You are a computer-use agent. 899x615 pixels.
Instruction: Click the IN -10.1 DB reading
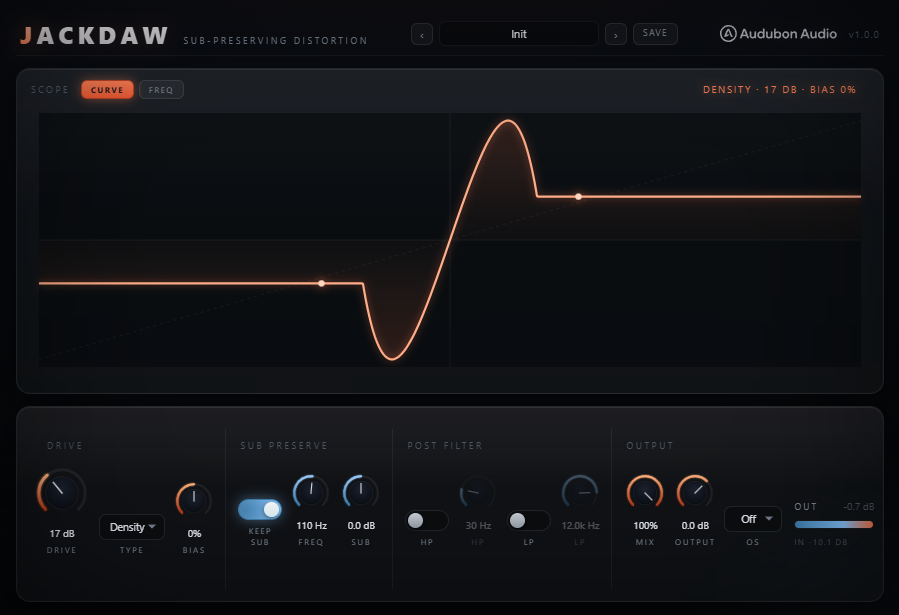point(821,542)
